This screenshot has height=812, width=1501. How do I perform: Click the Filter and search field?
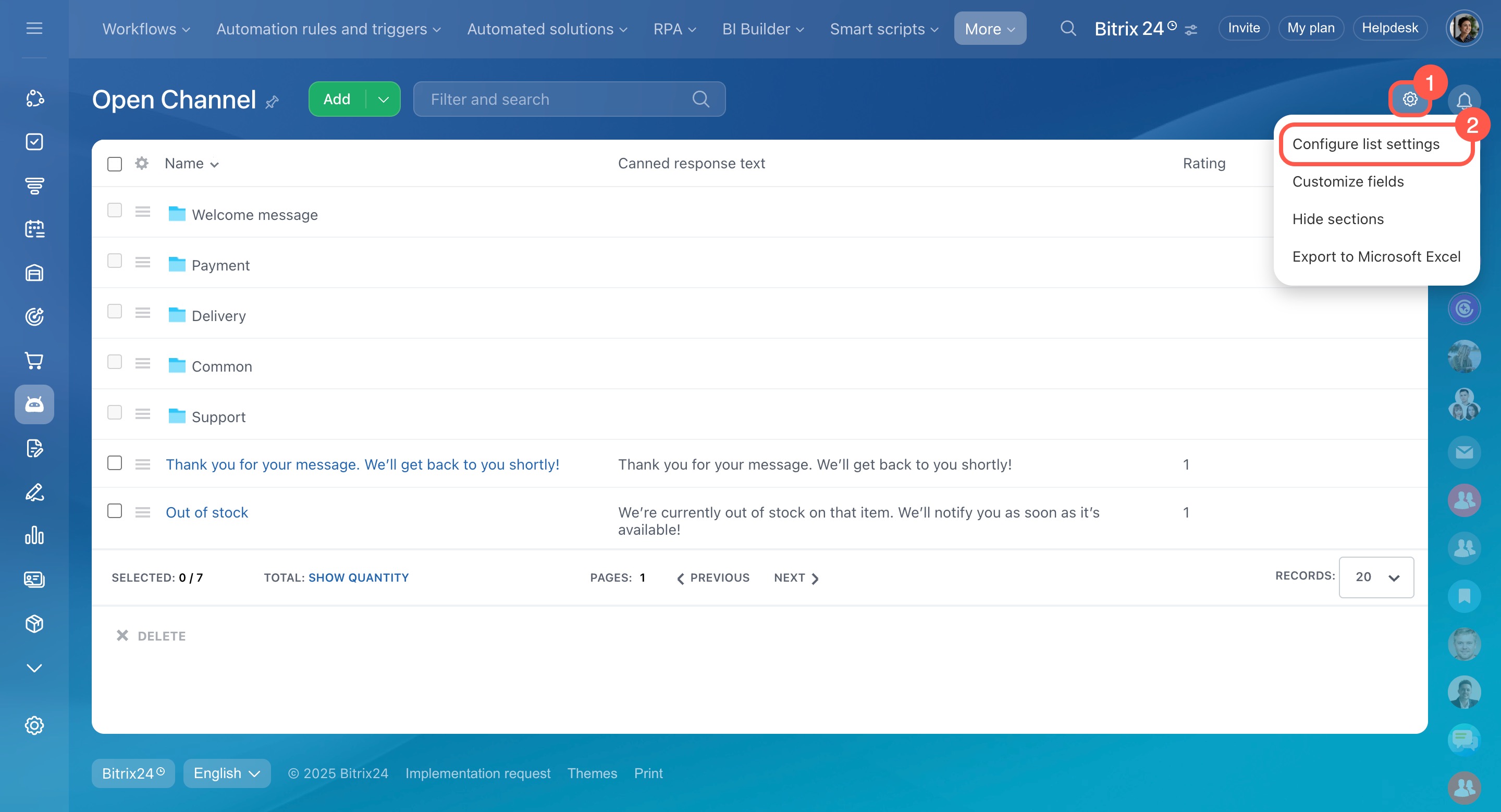(559, 100)
